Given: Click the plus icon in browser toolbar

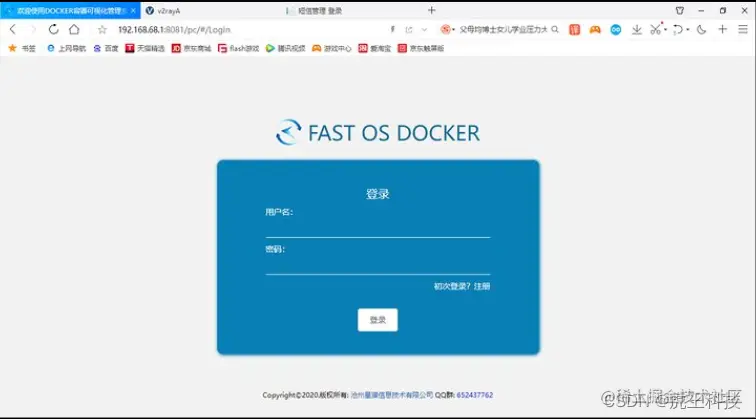Looking at the screenshot, I should coord(722,29).
